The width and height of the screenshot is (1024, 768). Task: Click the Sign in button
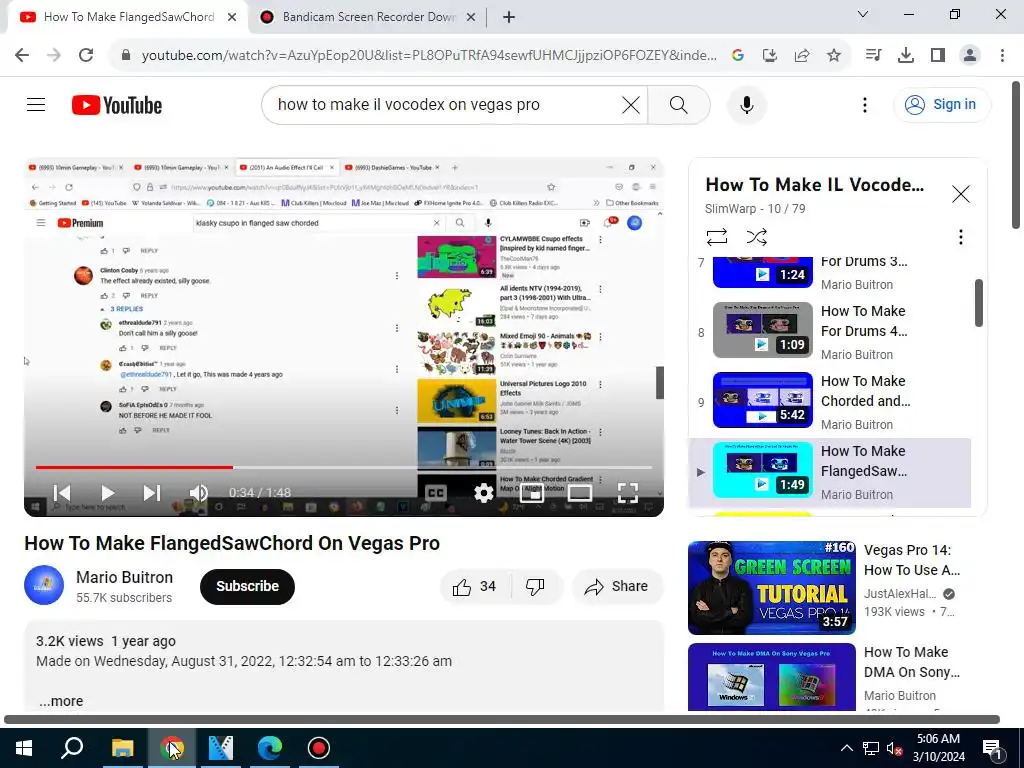942,104
